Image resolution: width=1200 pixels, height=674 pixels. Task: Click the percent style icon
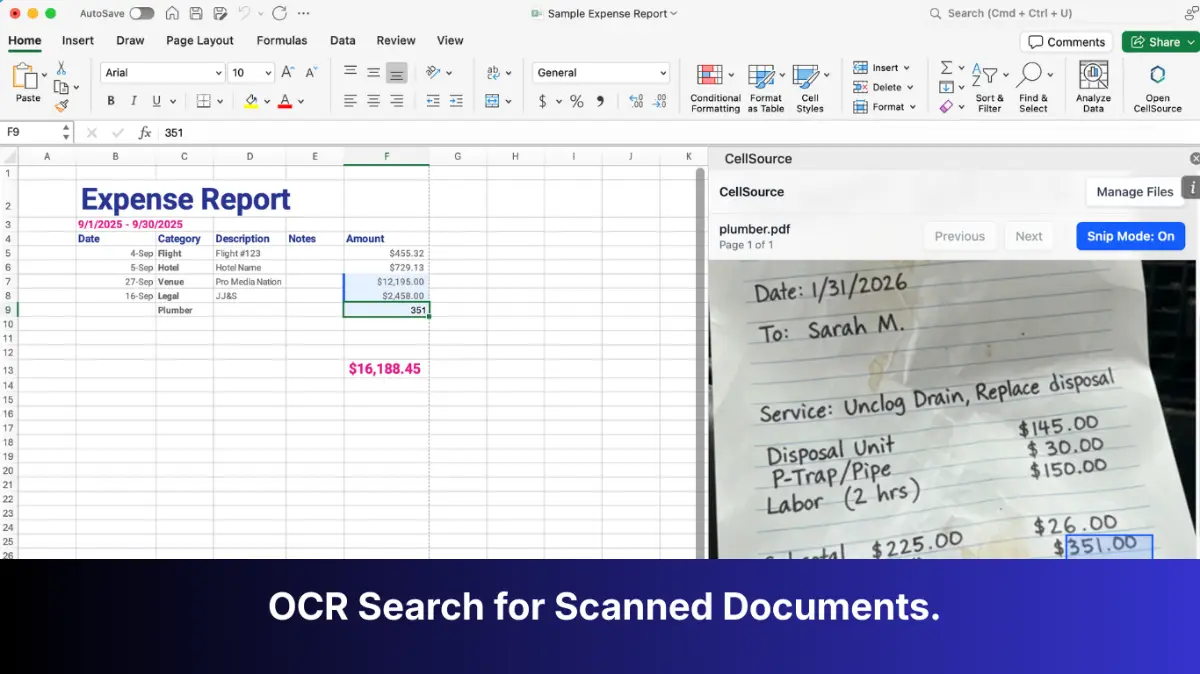coord(577,101)
